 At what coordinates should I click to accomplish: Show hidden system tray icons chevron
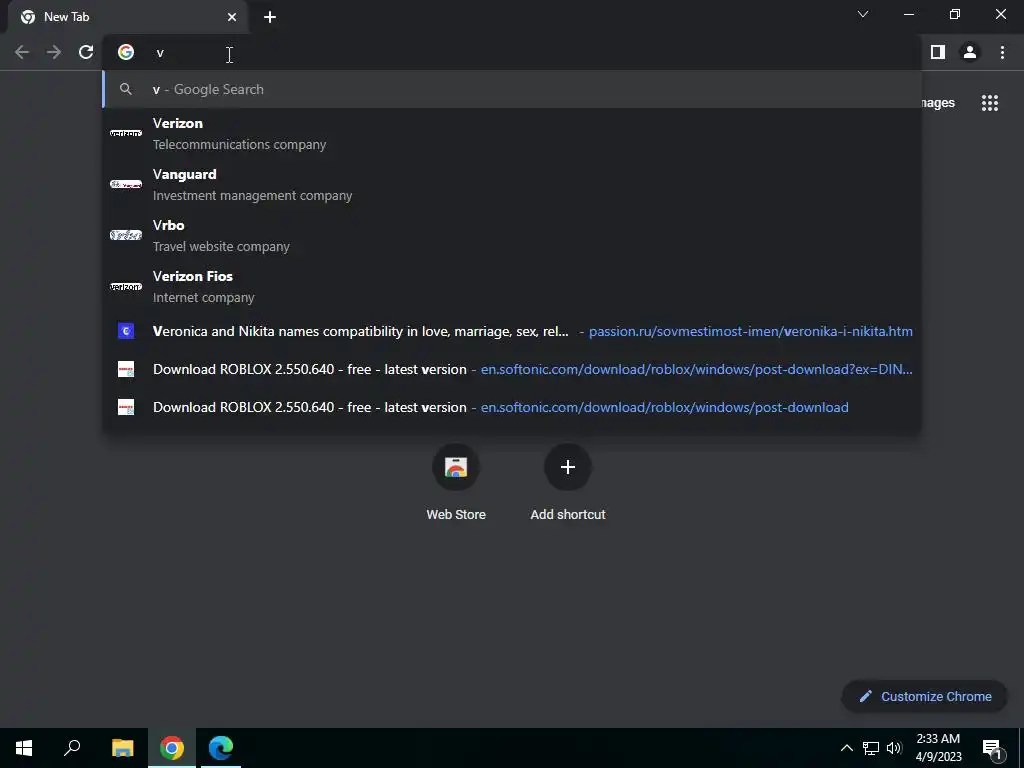point(846,748)
